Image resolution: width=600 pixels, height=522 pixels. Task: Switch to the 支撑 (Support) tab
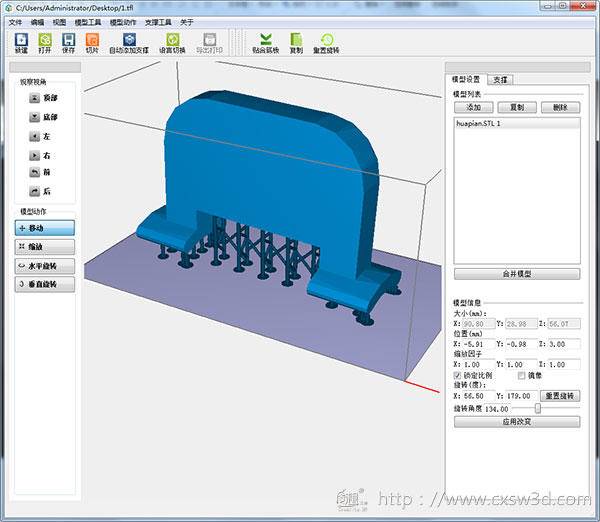click(x=500, y=79)
